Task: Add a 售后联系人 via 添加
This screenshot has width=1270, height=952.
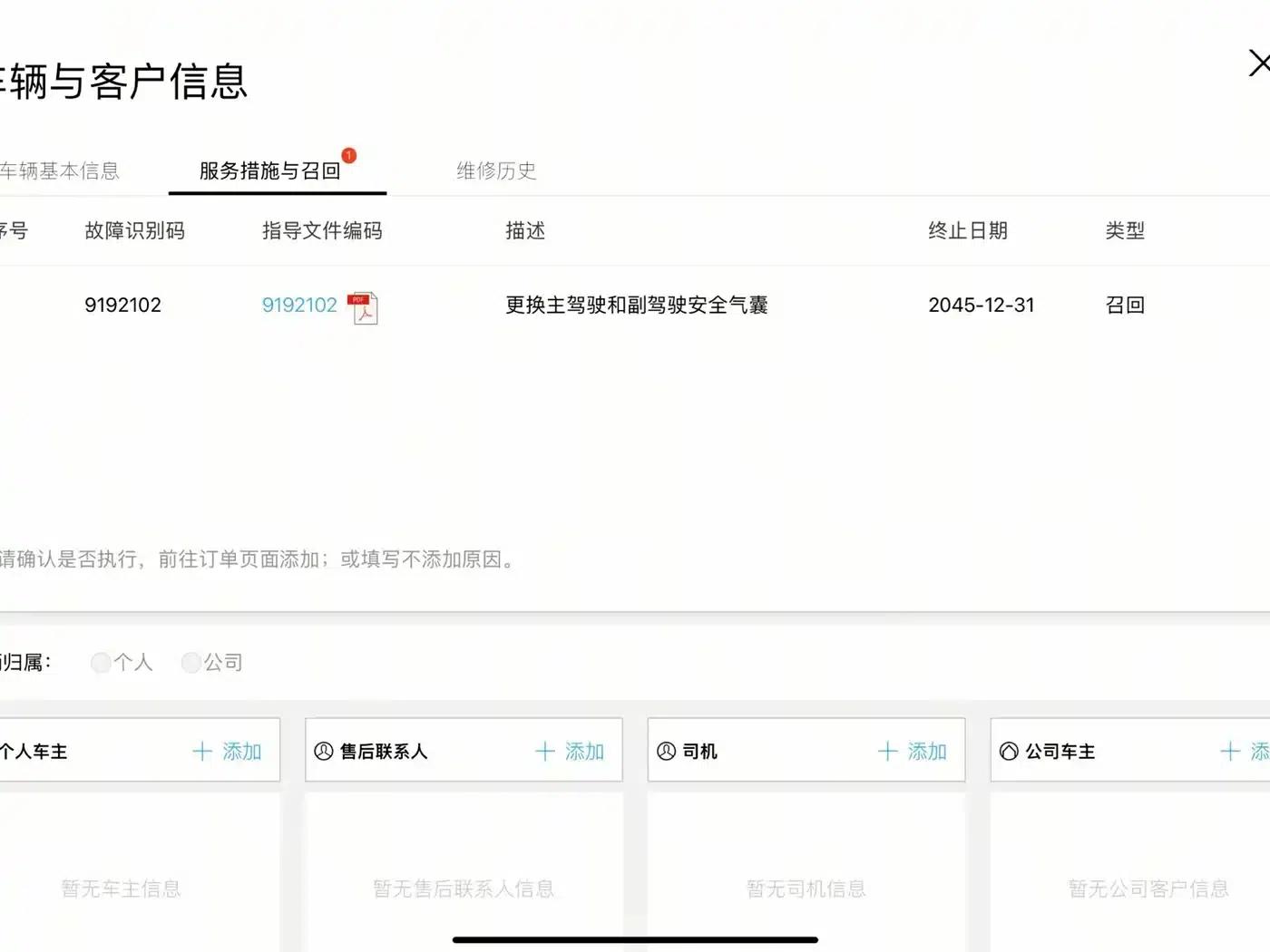Action: click(584, 752)
